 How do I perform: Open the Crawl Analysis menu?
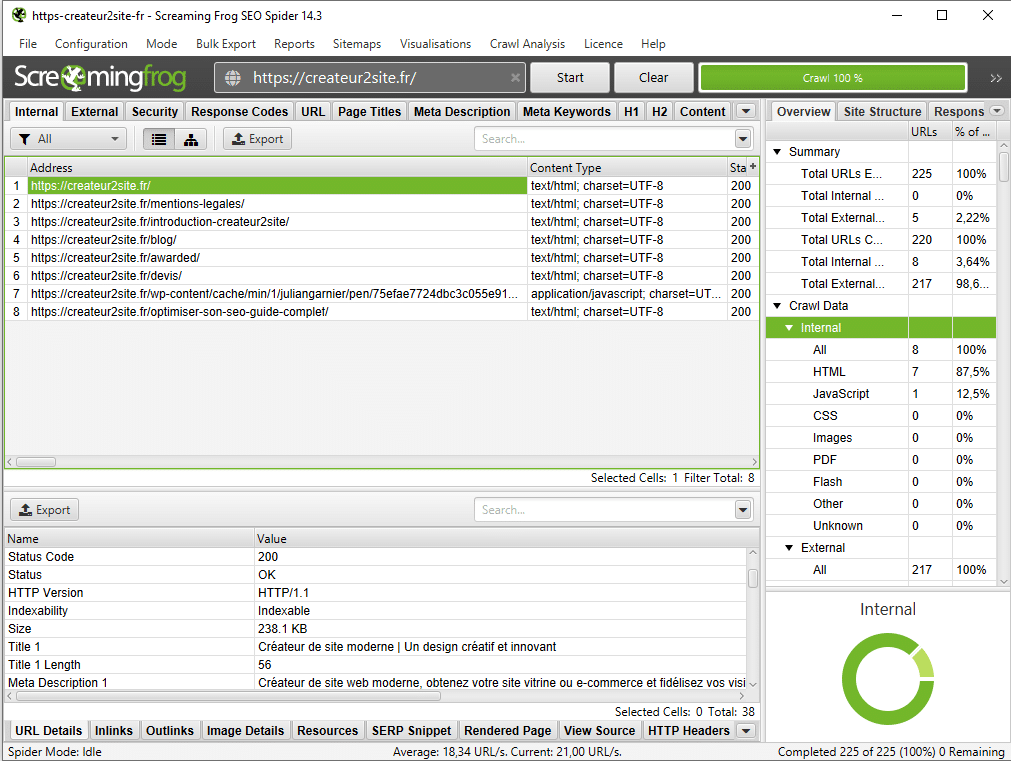(527, 44)
